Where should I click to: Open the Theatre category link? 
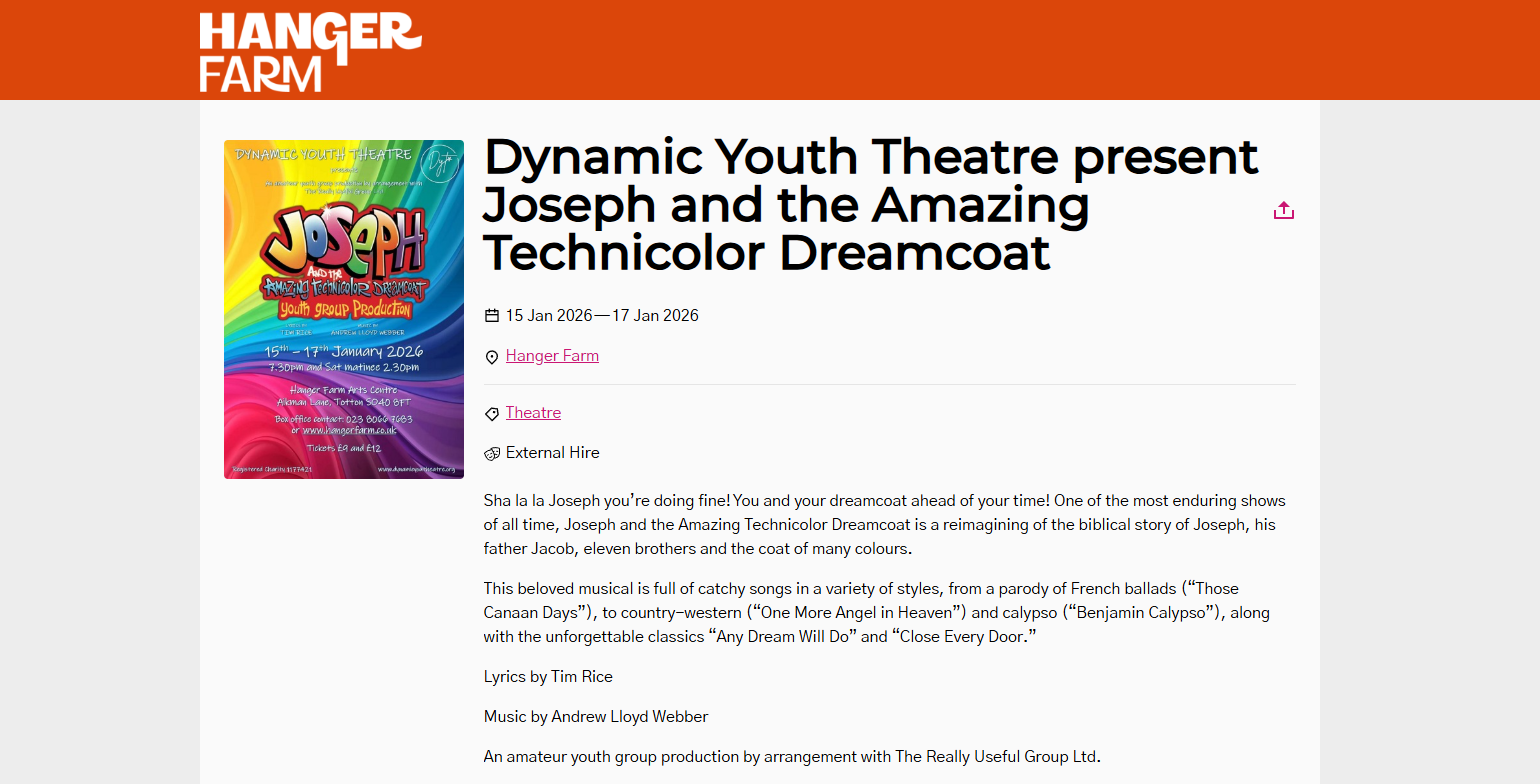(x=533, y=413)
